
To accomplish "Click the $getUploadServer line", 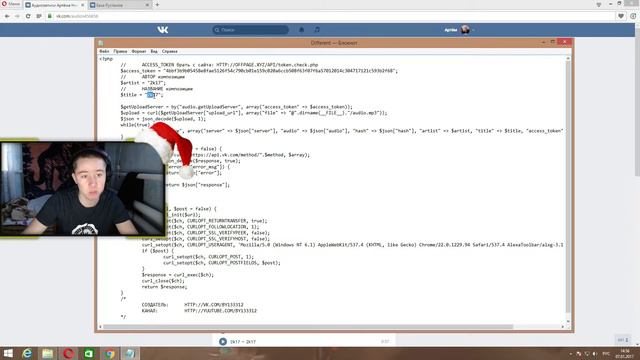I will [236, 107].
